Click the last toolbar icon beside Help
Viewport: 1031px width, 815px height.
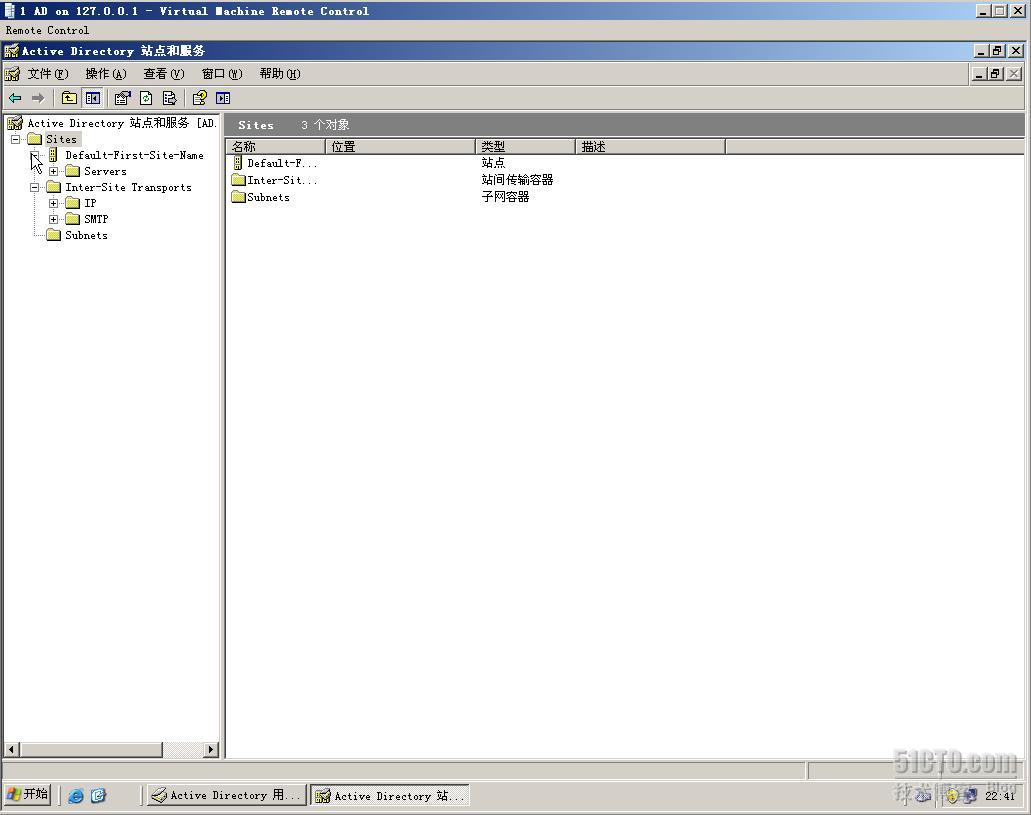click(x=223, y=98)
